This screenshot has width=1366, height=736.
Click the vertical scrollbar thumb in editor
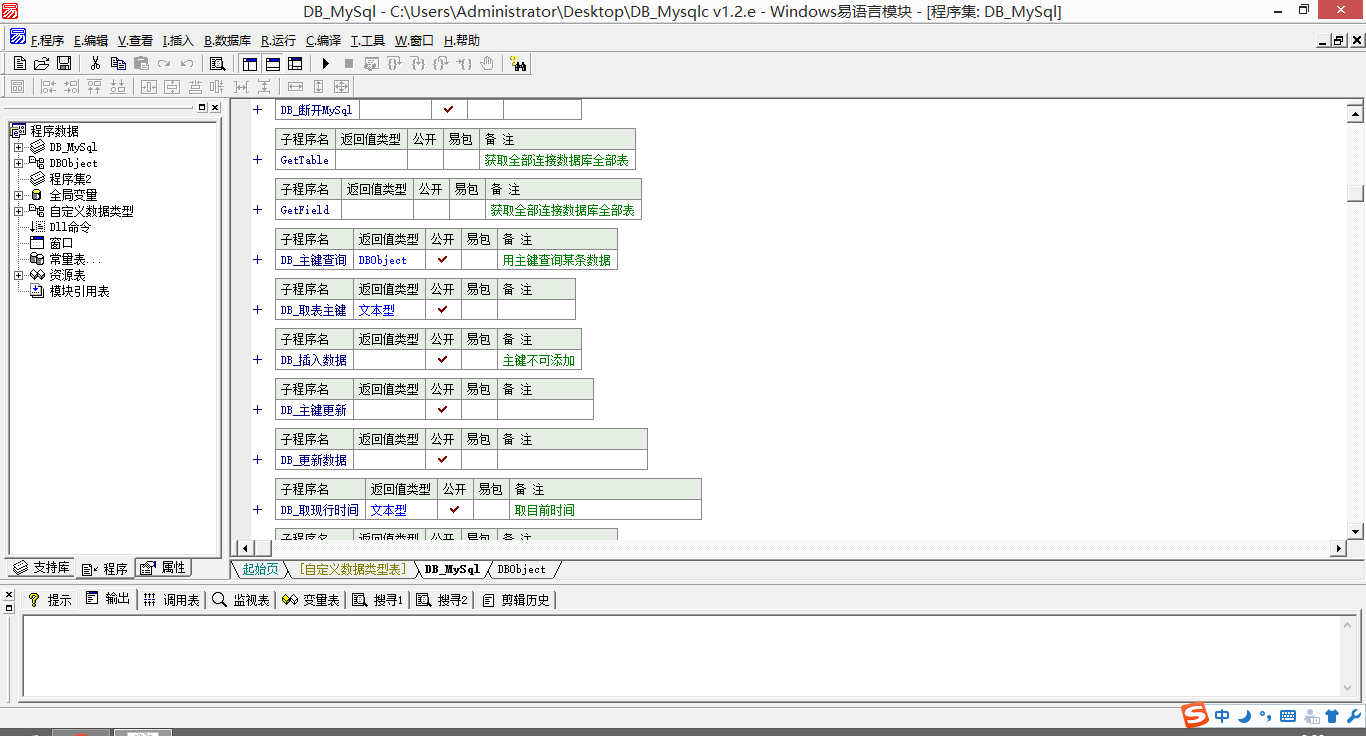click(x=1355, y=194)
